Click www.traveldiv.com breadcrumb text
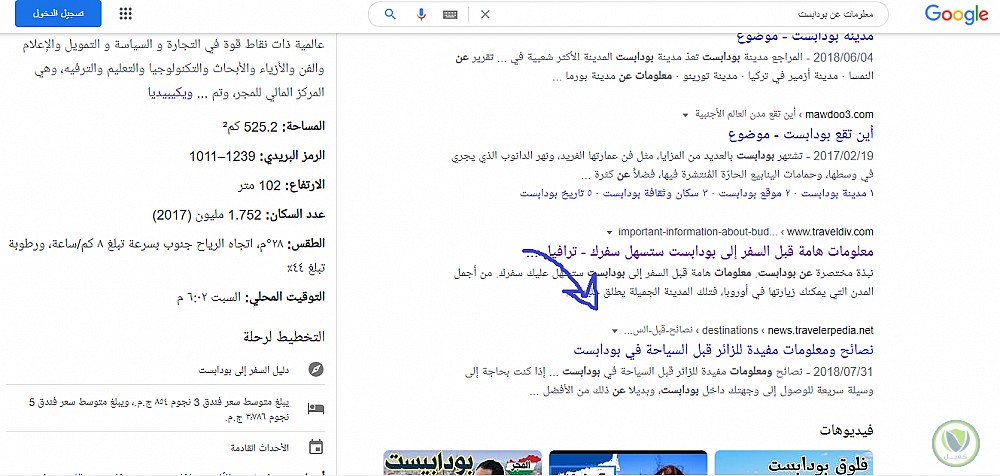The height and width of the screenshot is (476, 1000). (x=830, y=232)
